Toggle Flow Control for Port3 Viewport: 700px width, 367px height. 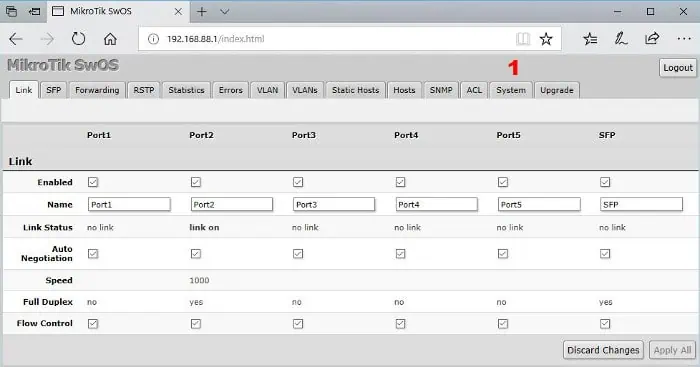coord(298,324)
